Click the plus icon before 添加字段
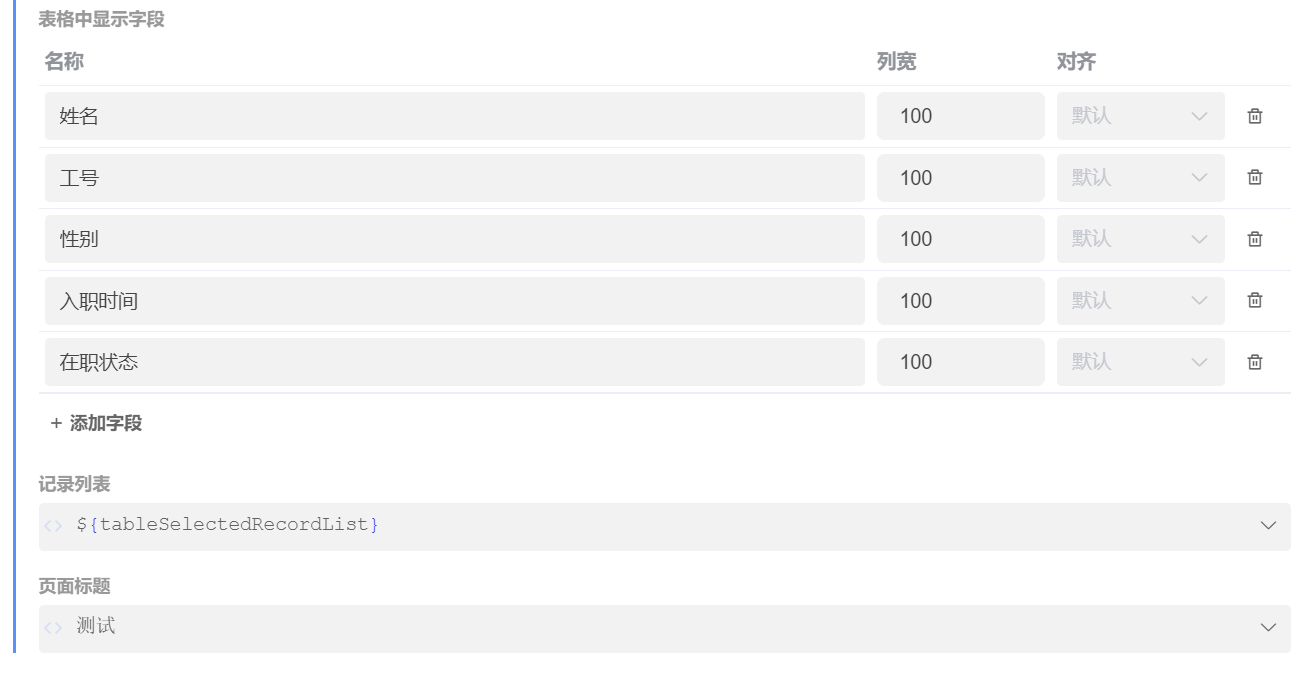The image size is (1315, 680). click(x=55, y=423)
